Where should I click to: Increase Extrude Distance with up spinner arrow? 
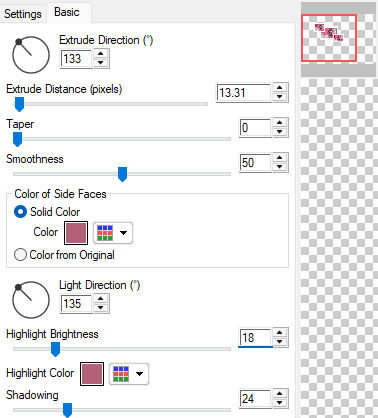pyautogui.click(x=280, y=88)
